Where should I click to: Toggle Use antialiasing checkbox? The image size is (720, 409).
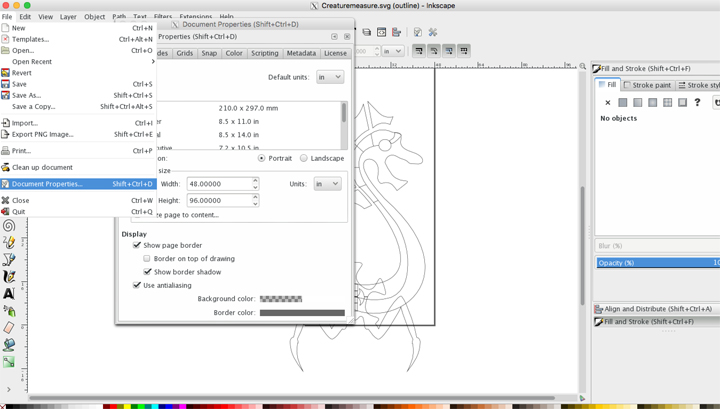pyautogui.click(x=137, y=285)
